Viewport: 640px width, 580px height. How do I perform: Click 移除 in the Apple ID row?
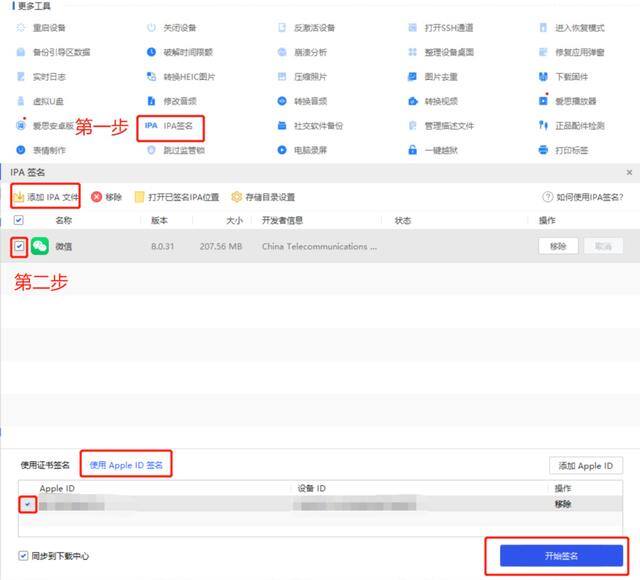[563, 504]
